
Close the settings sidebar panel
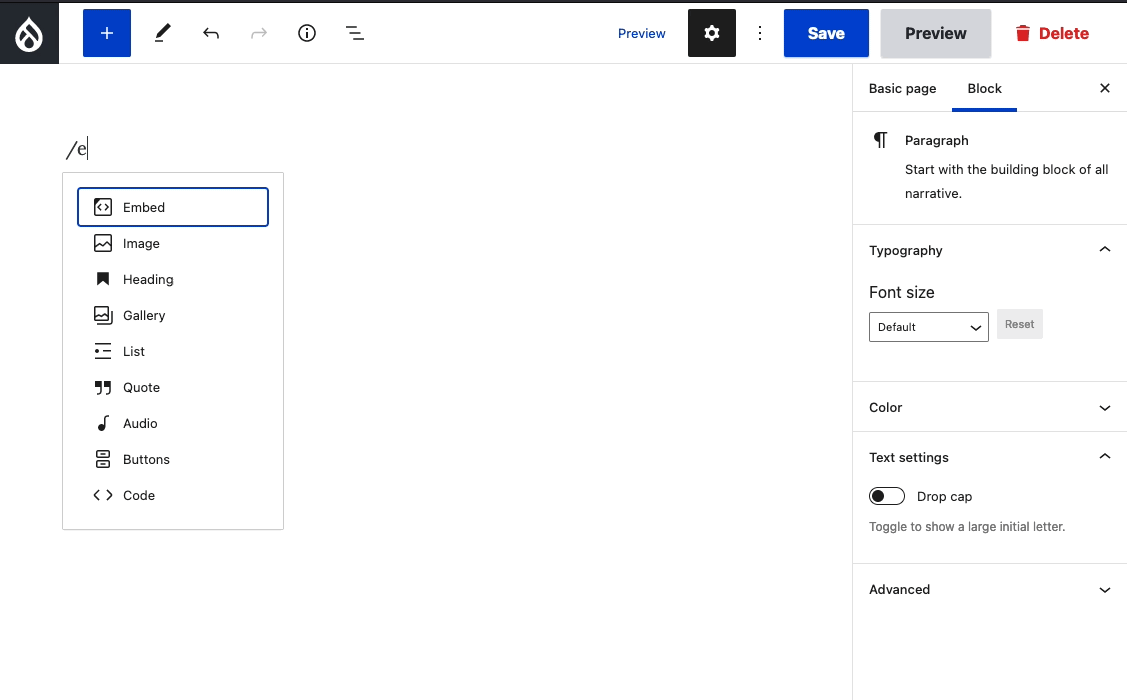coord(1104,88)
